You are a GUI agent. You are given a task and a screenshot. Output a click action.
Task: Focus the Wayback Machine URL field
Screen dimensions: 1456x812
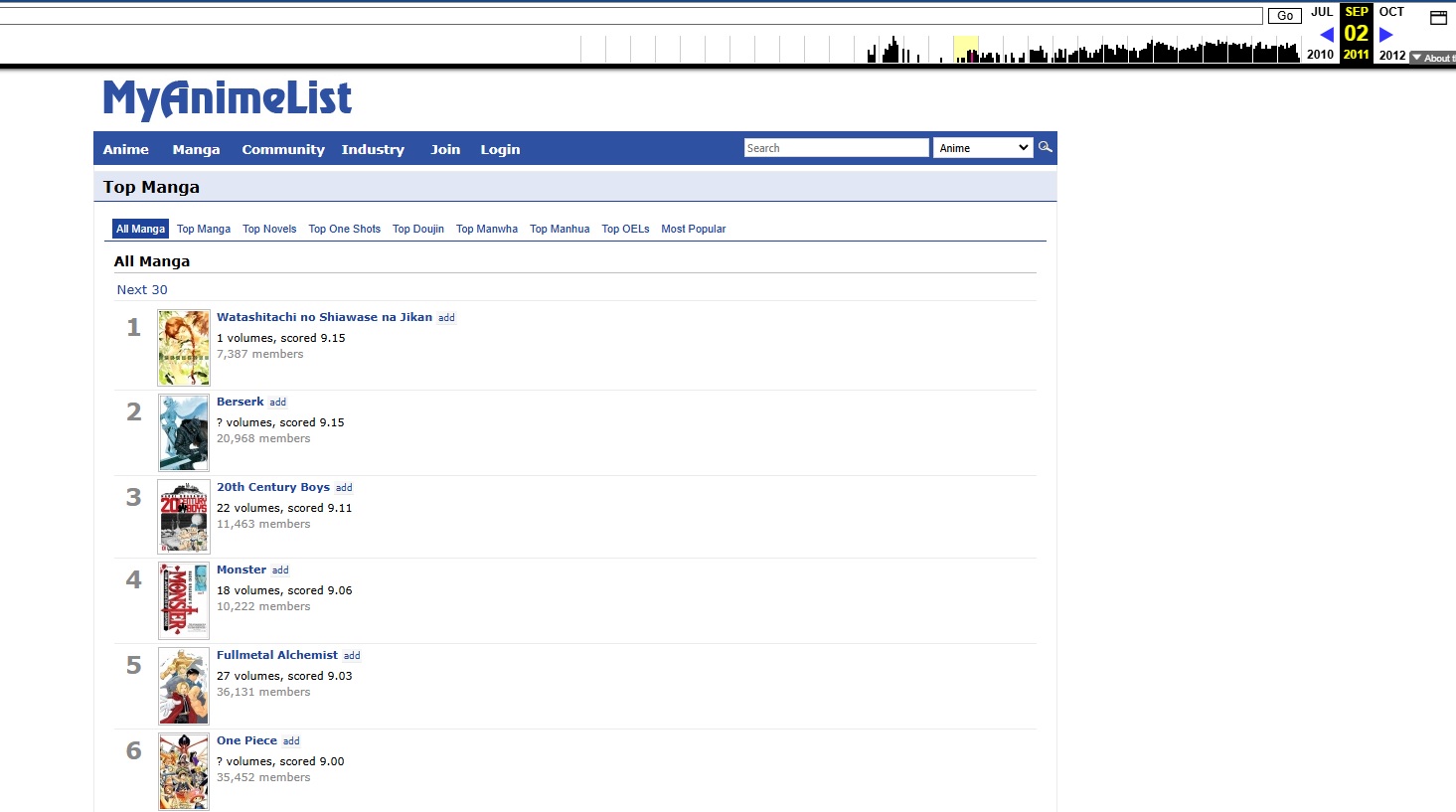(x=631, y=16)
